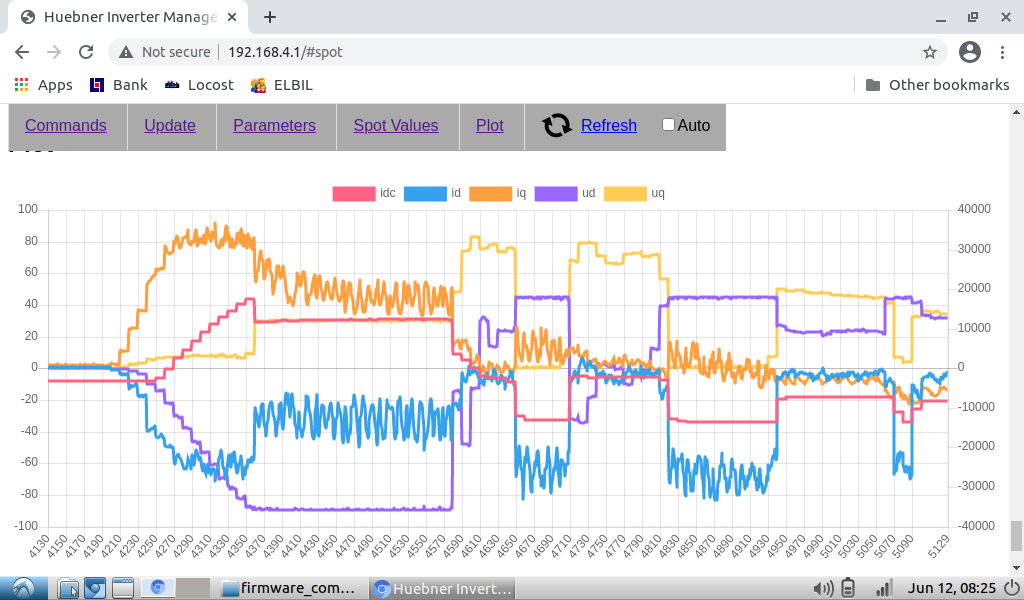1024x600 pixels.
Task: Open the Other bookmarks folder
Action: [x=937, y=85]
